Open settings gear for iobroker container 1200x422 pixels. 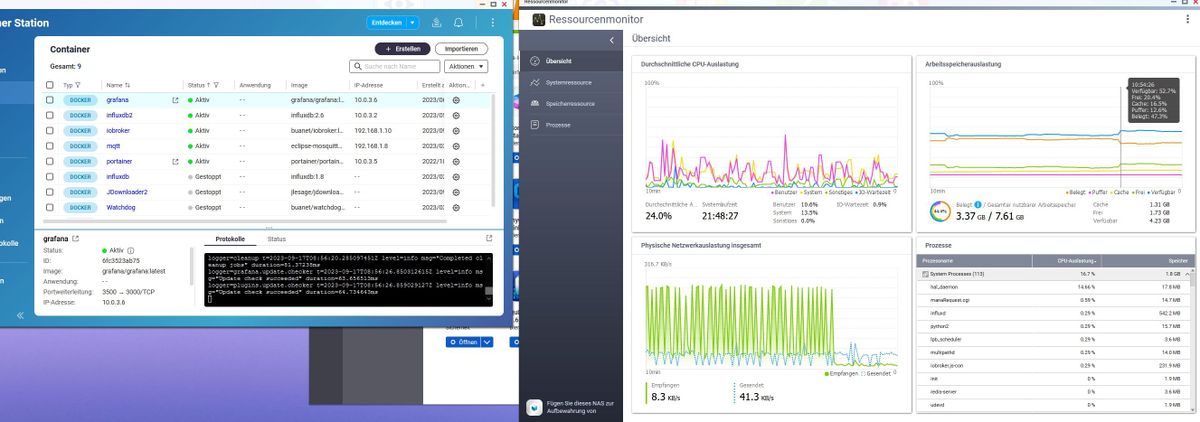(x=456, y=131)
